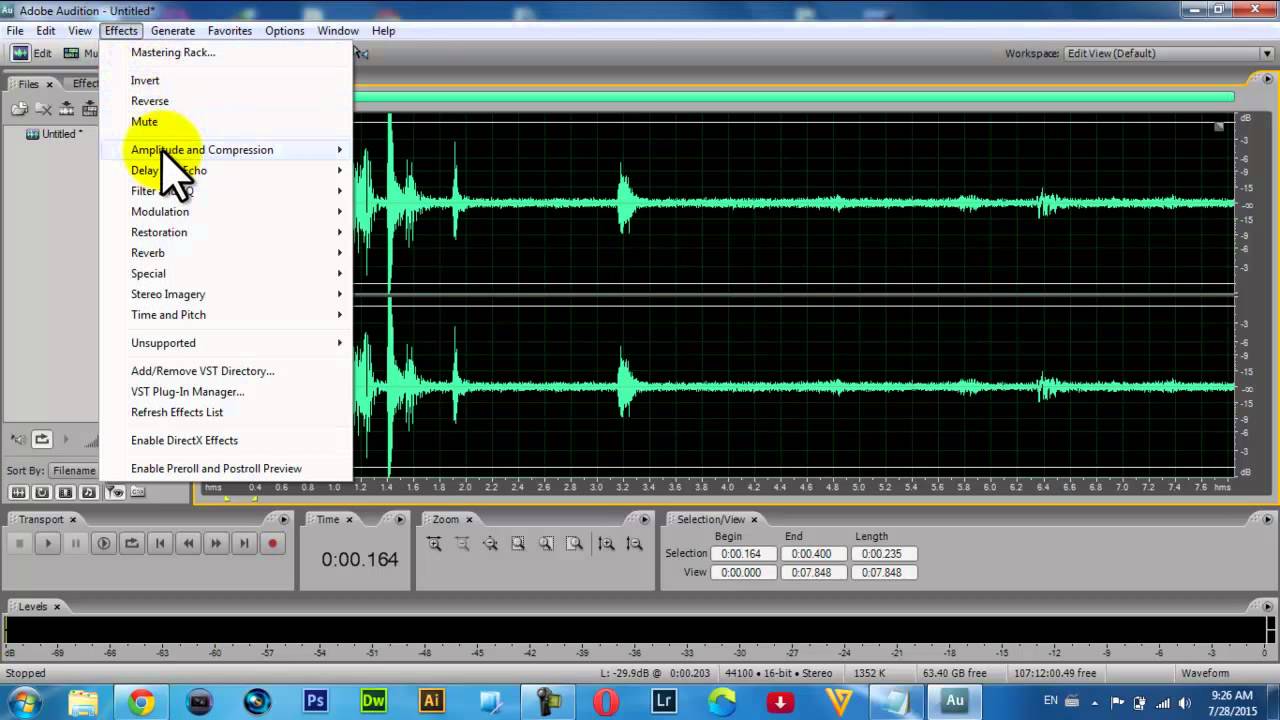Toggle Full Paths button in Files panel

(x=138, y=492)
